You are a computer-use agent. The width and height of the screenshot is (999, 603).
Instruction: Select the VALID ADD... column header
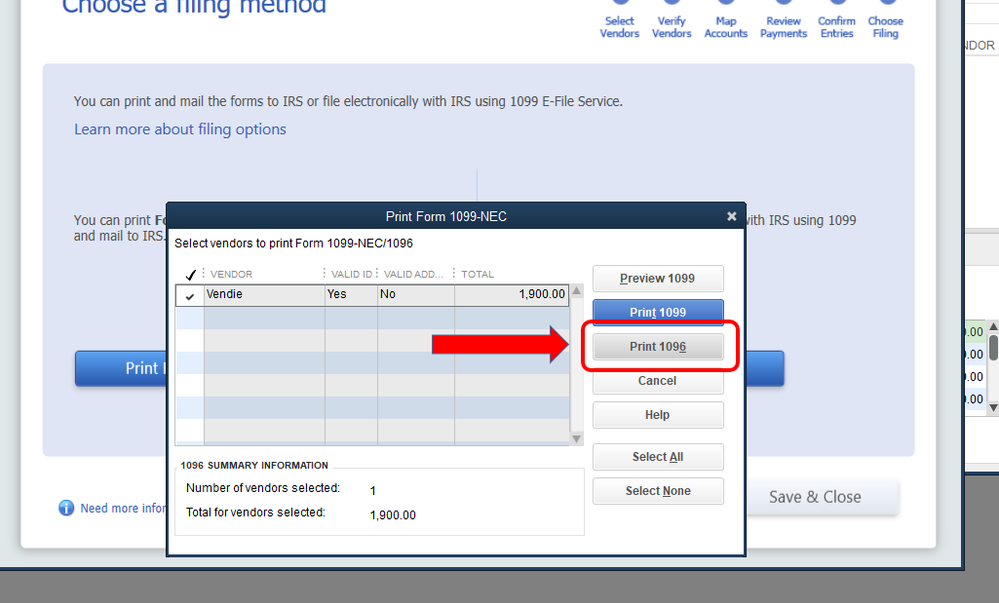click(414, 274)
